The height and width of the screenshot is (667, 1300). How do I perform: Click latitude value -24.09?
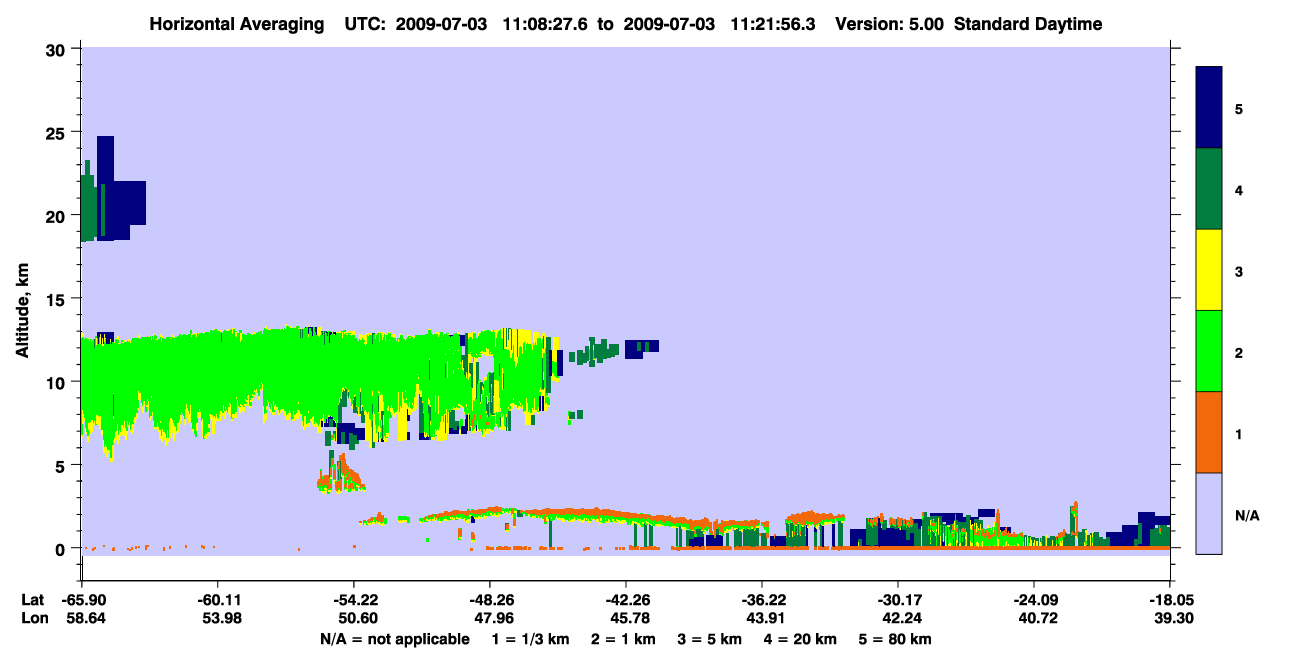pyautogui.click(x=1033, y=600)
